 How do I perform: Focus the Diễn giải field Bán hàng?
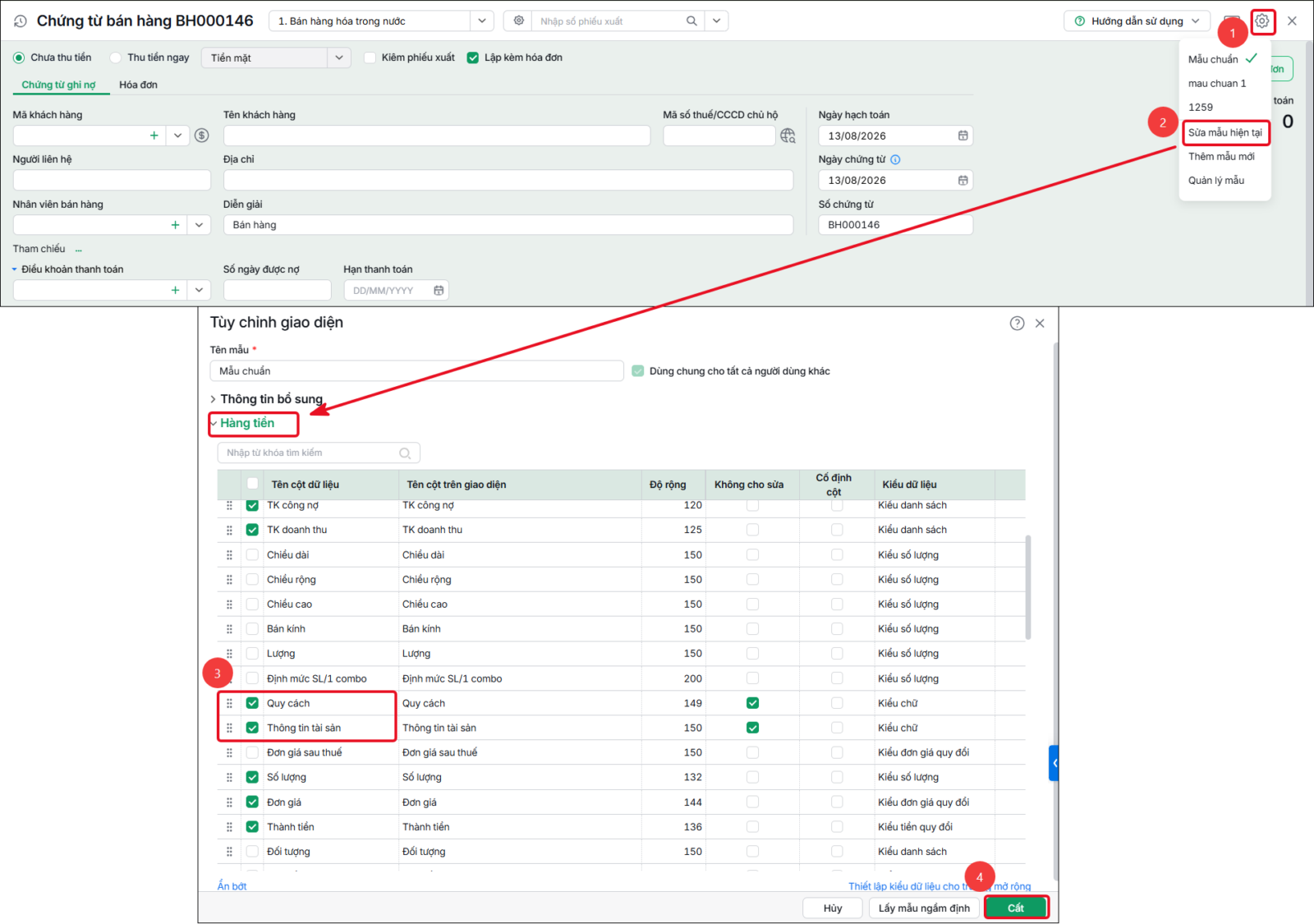click(508, 224)
